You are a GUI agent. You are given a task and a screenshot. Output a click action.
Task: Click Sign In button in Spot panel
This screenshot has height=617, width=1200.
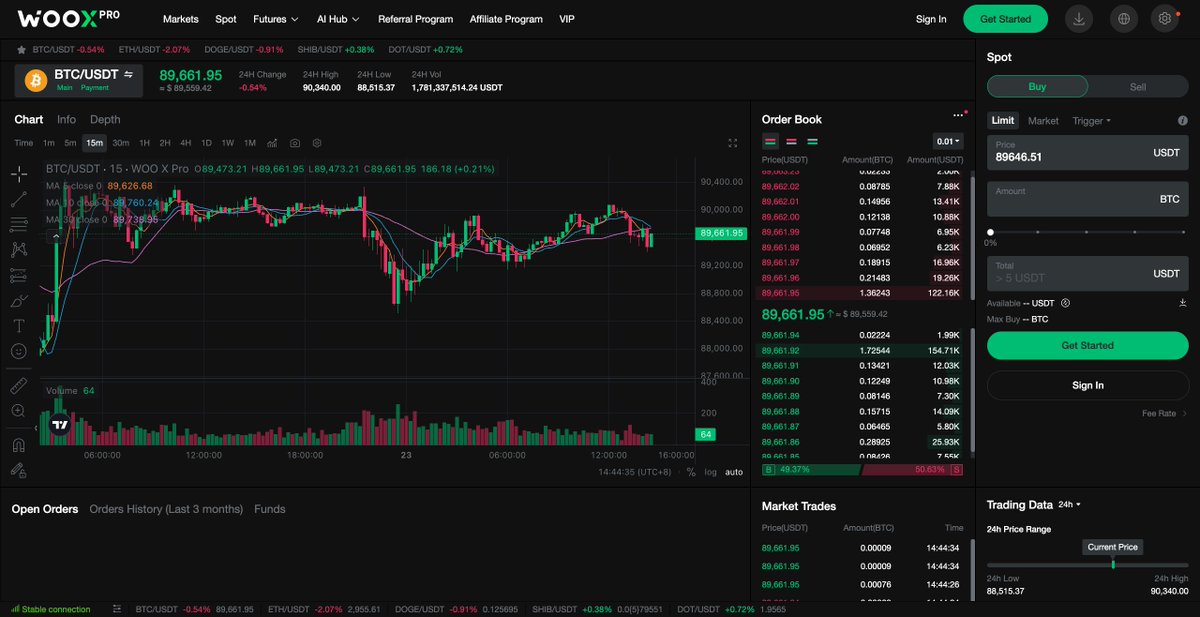1088,385
